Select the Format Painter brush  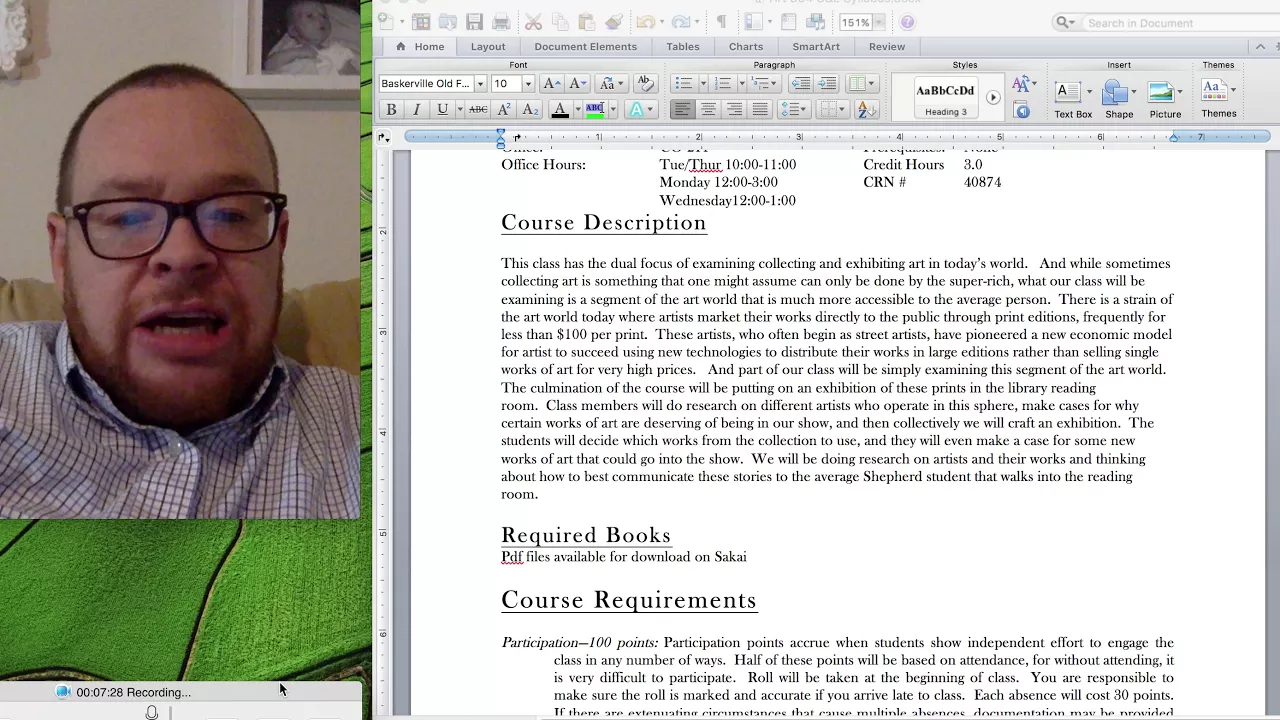pos(614,22)
